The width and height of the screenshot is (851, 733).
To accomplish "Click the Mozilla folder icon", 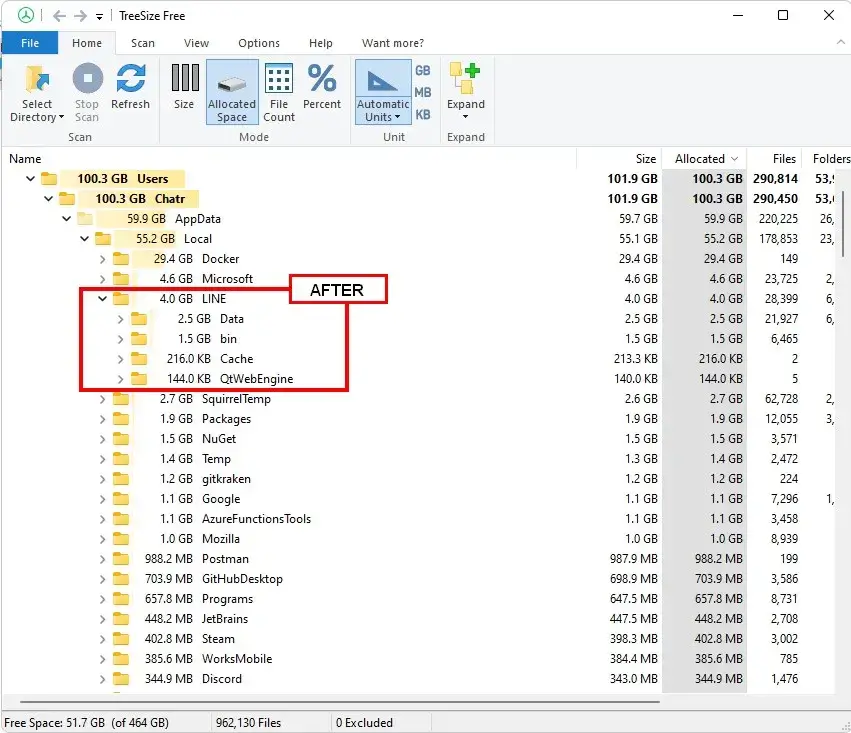I will 121,539.
